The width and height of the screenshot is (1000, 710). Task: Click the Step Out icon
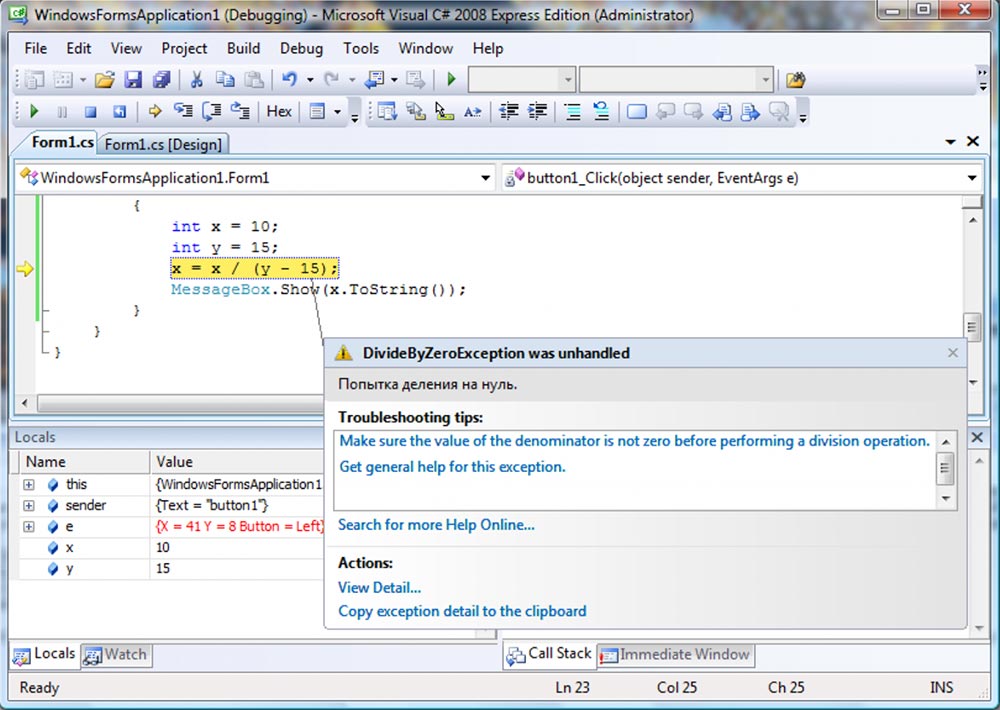click(240, 112)
